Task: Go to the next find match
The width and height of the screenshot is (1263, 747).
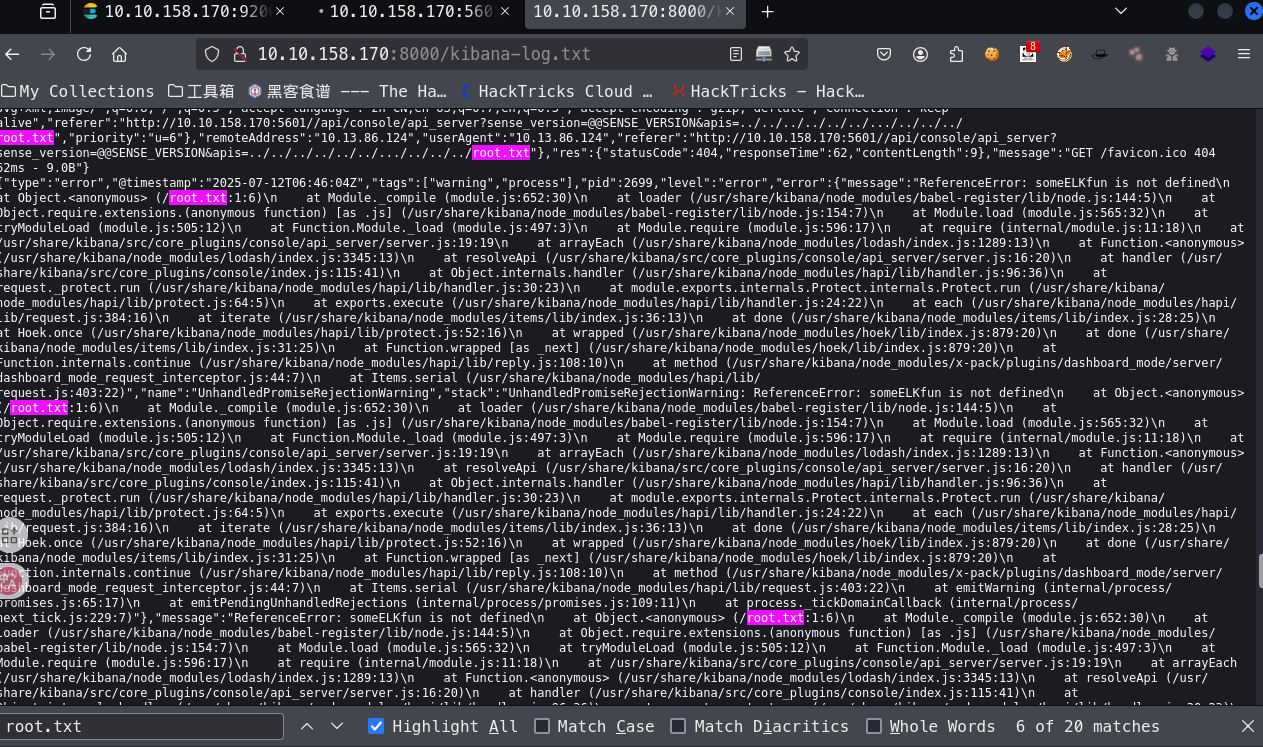Action: click(337, 726)
